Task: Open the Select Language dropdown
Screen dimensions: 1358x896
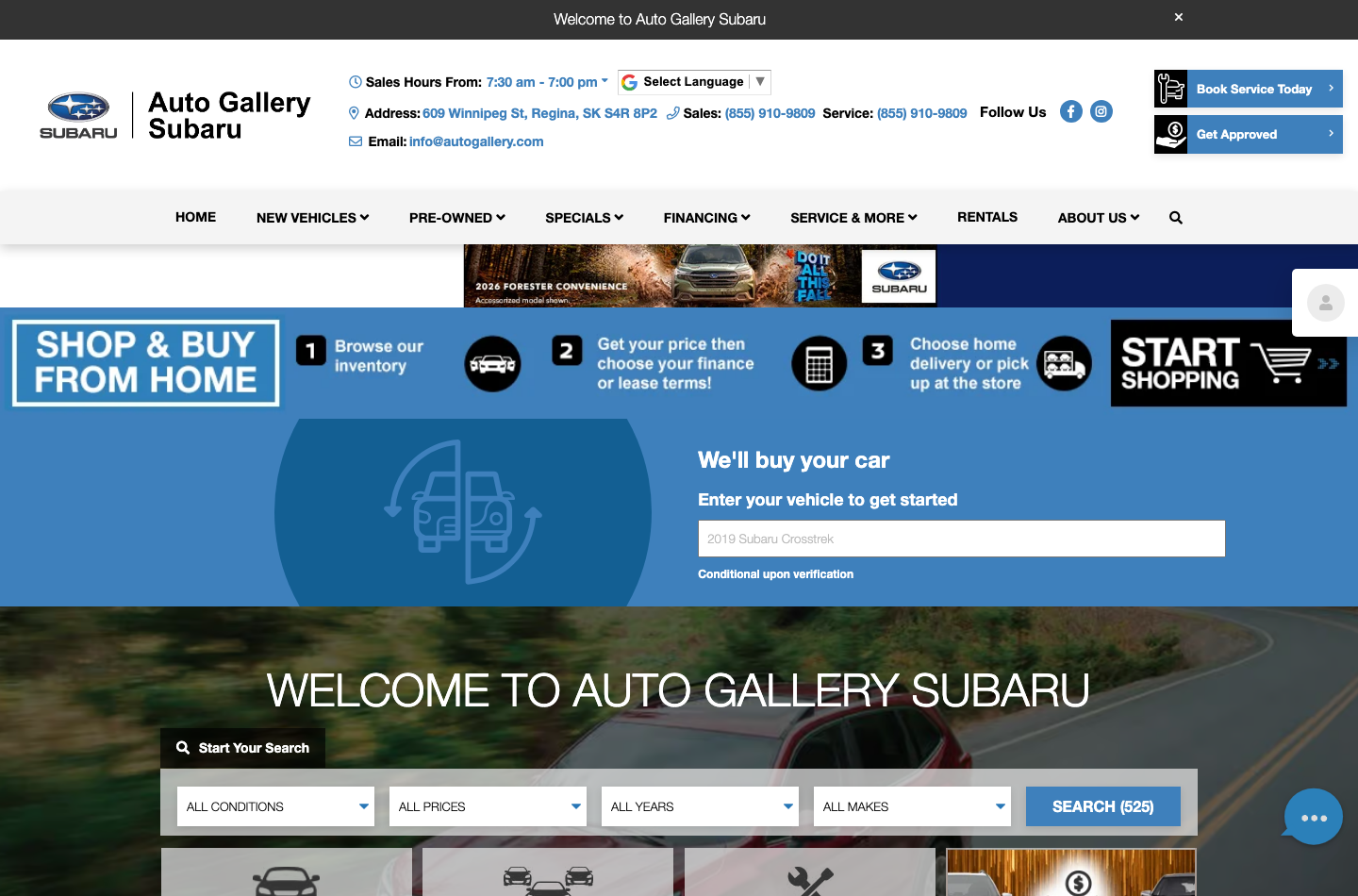Action: (x=694, y=82)
